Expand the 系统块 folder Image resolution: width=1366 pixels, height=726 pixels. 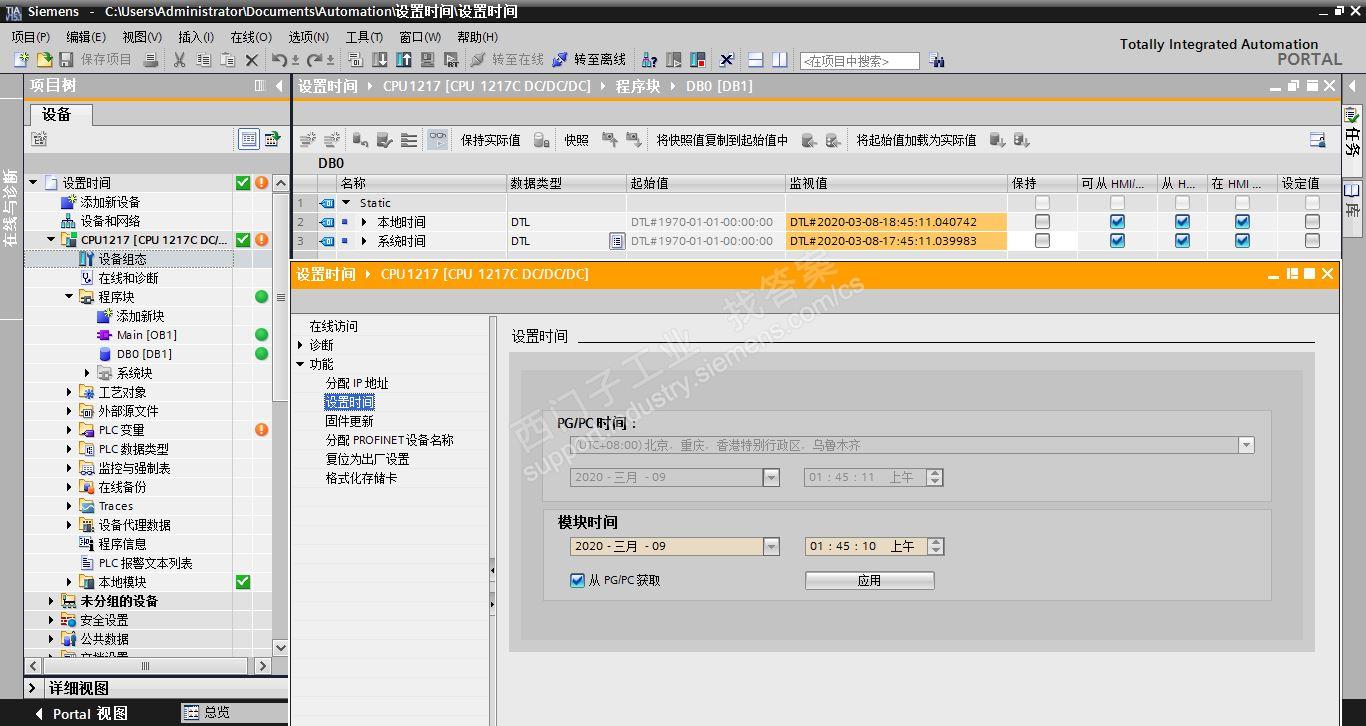coord(87,373)
